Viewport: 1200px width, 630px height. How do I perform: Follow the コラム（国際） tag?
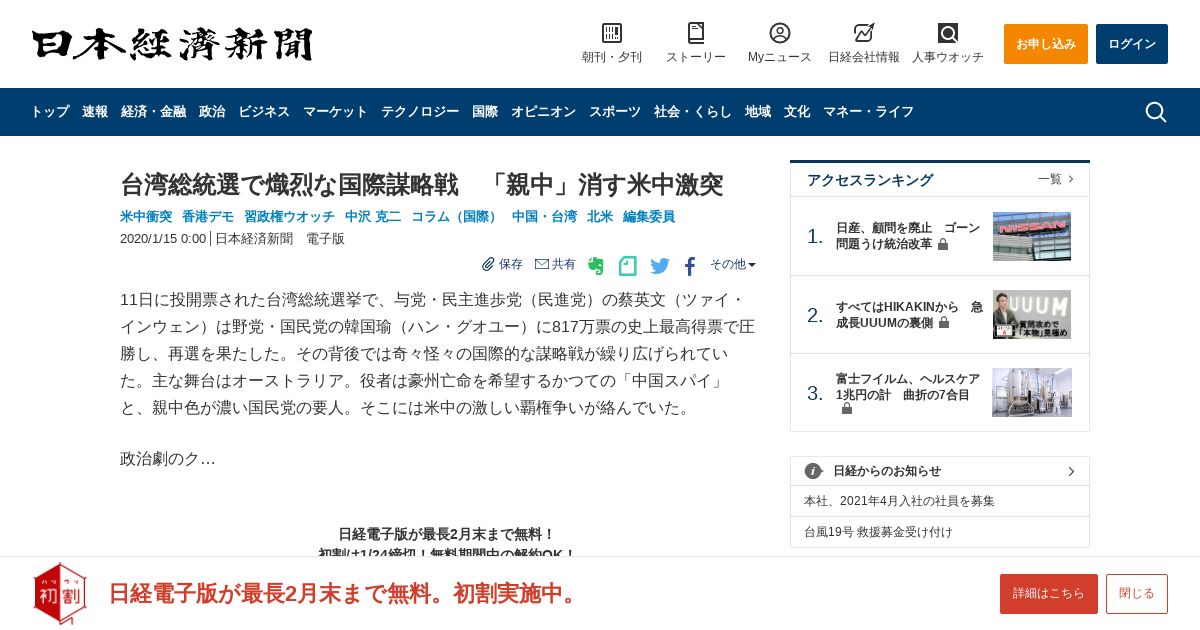pos(456,216)
